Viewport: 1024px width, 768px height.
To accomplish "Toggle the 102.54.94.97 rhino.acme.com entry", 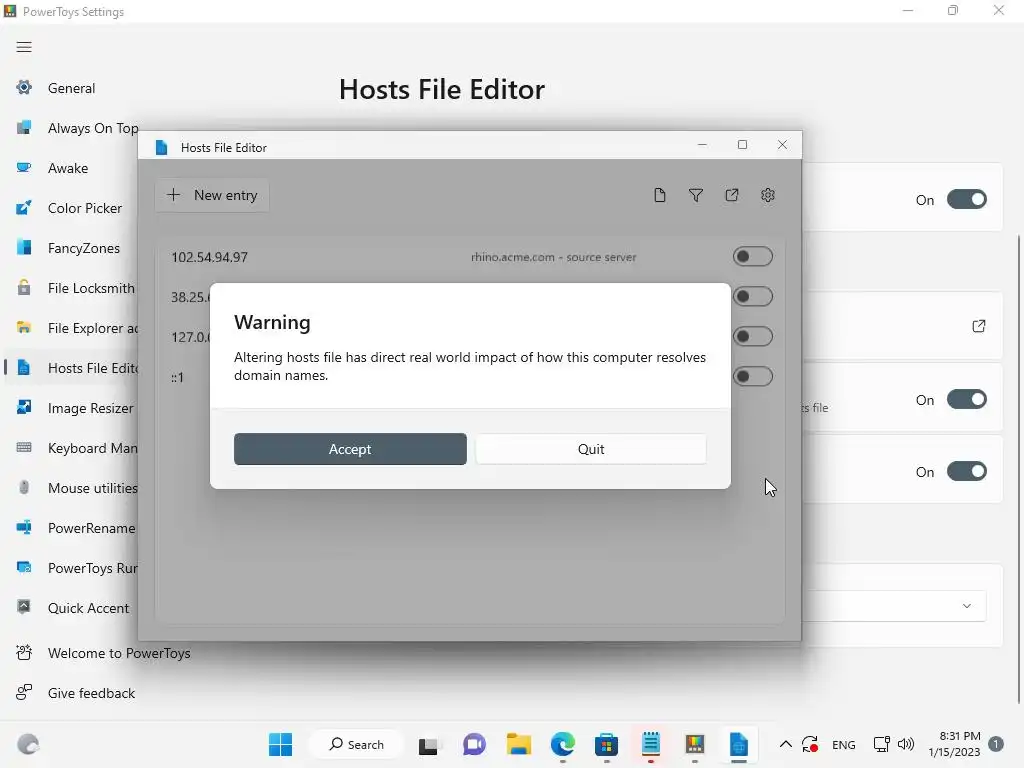I will tap(752, 257).
